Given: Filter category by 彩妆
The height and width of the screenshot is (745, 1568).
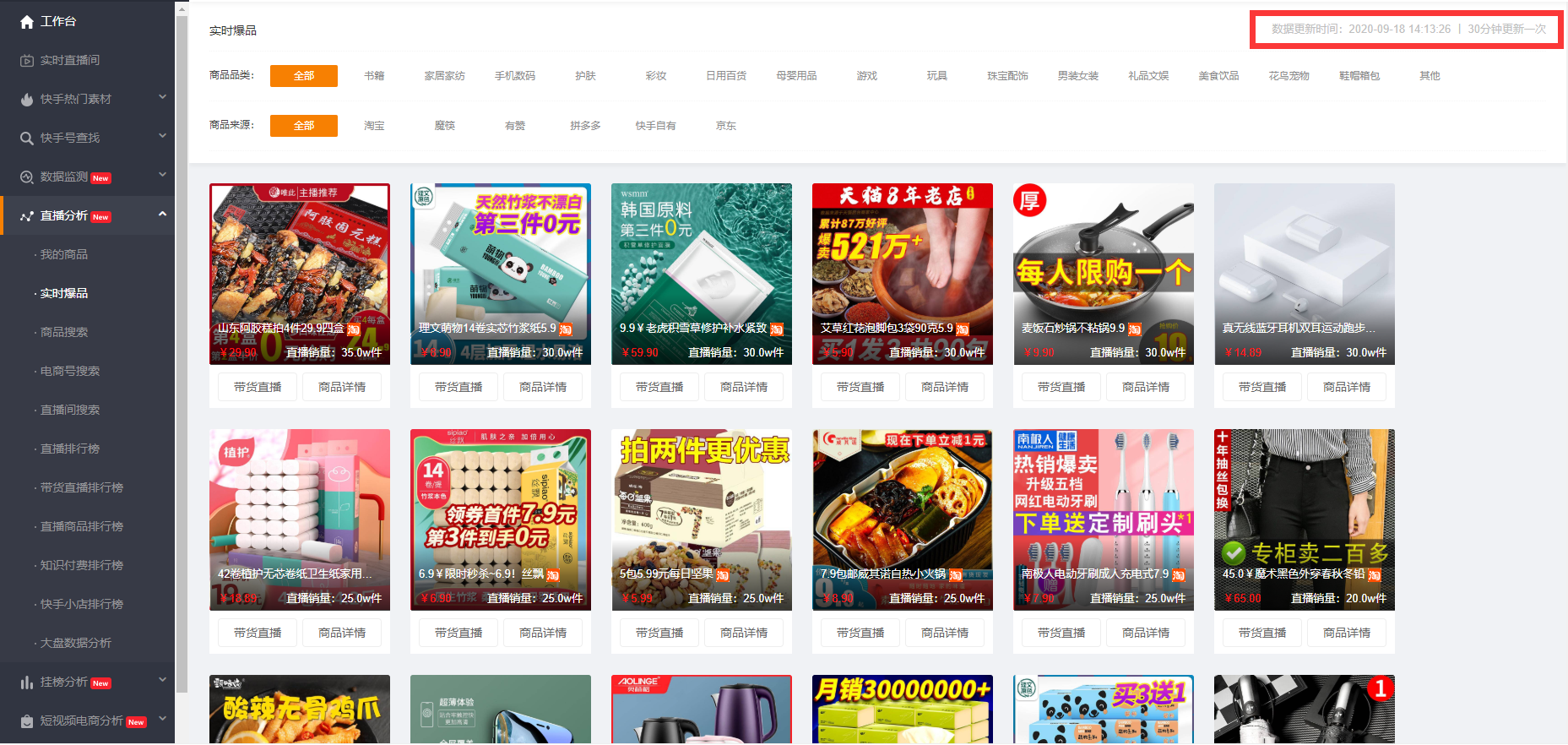Looking at the screenshot, I should [x=656, y=76].
